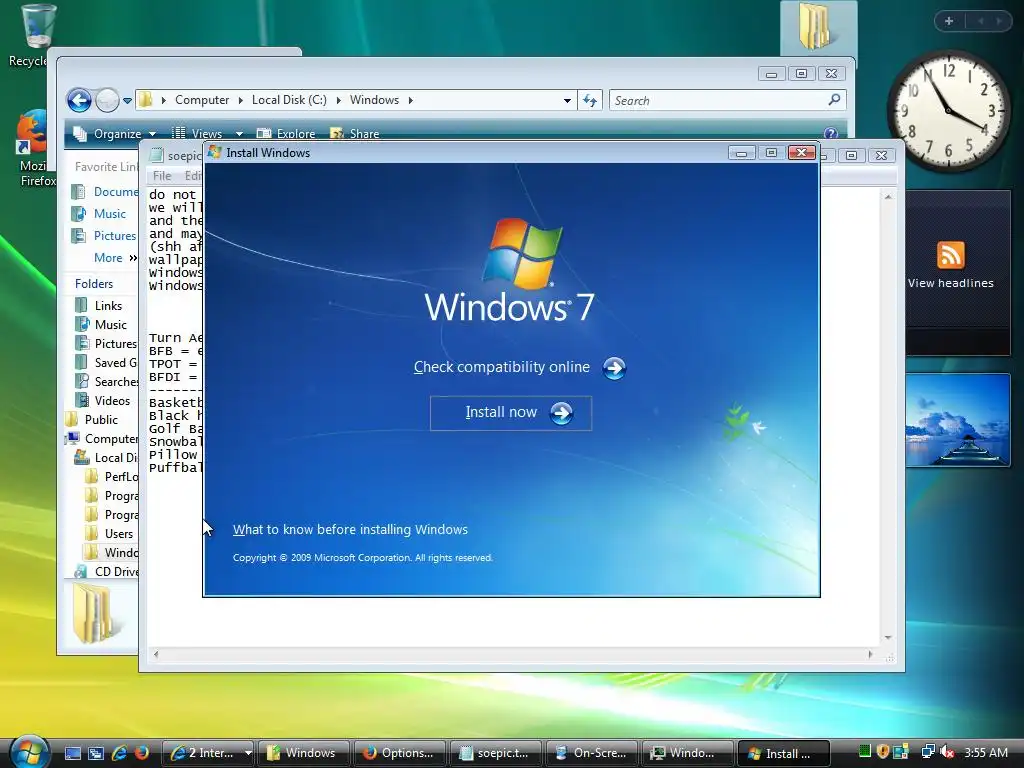Screen dimensions: 1024x768
Task: Click Switch between windows in Quick Launch
Action: pyautogui.click(x=96, y=753)
